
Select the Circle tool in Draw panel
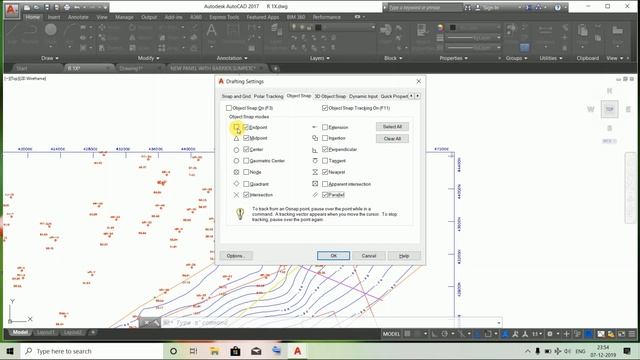pyautogui.click(x=51, y=30)
